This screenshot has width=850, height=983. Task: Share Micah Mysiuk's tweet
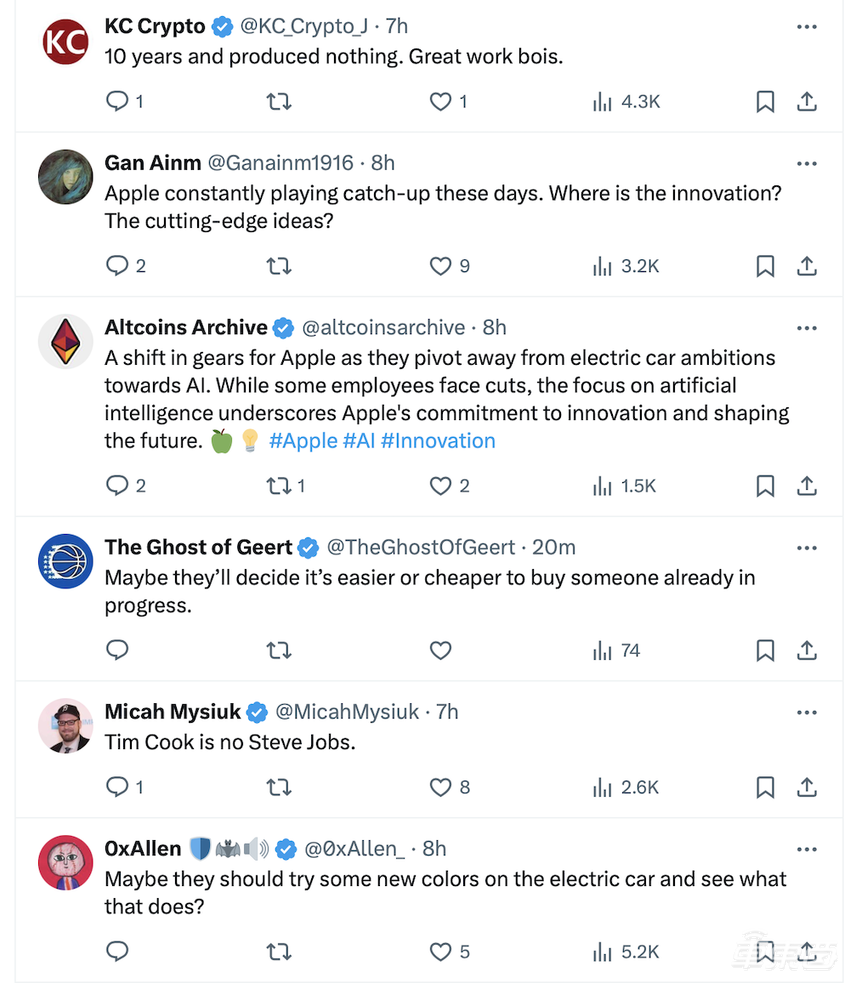[x=807, y=787]
